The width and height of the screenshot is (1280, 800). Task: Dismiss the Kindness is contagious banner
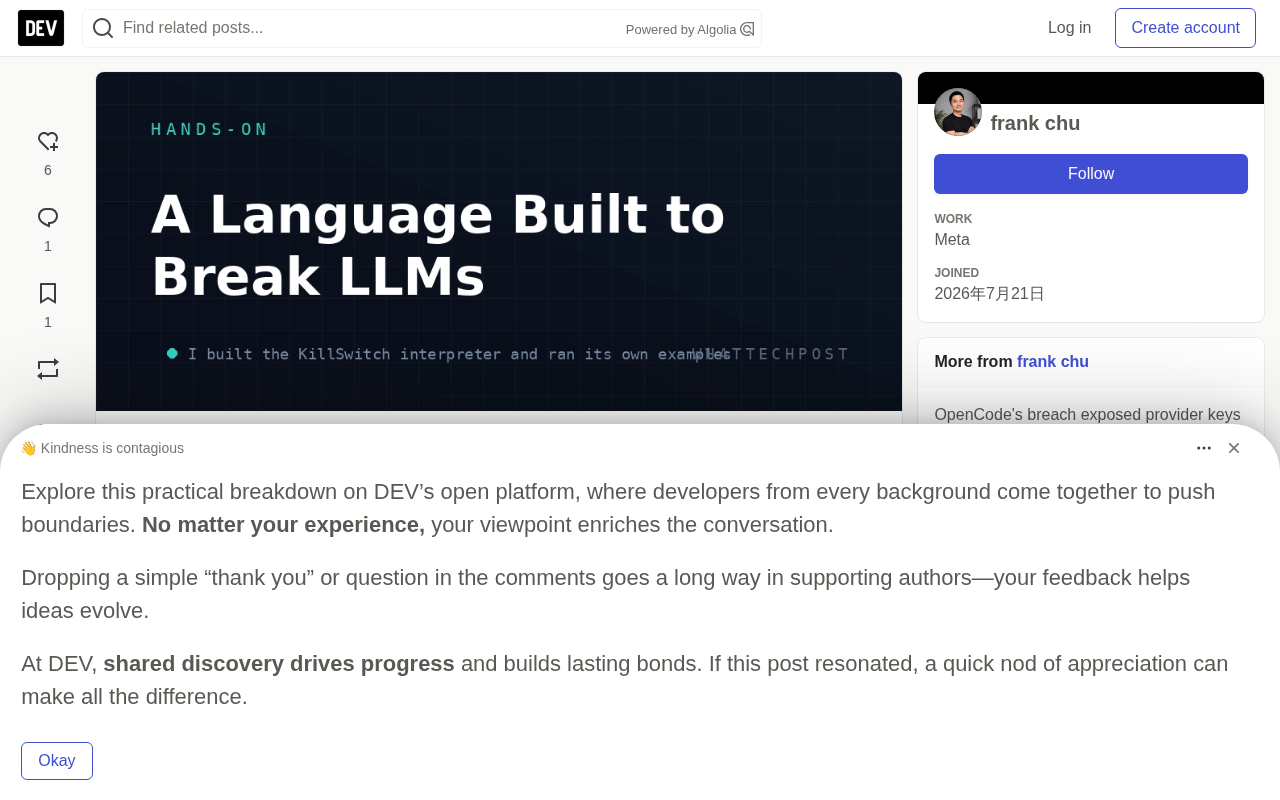pos(1234,448)
